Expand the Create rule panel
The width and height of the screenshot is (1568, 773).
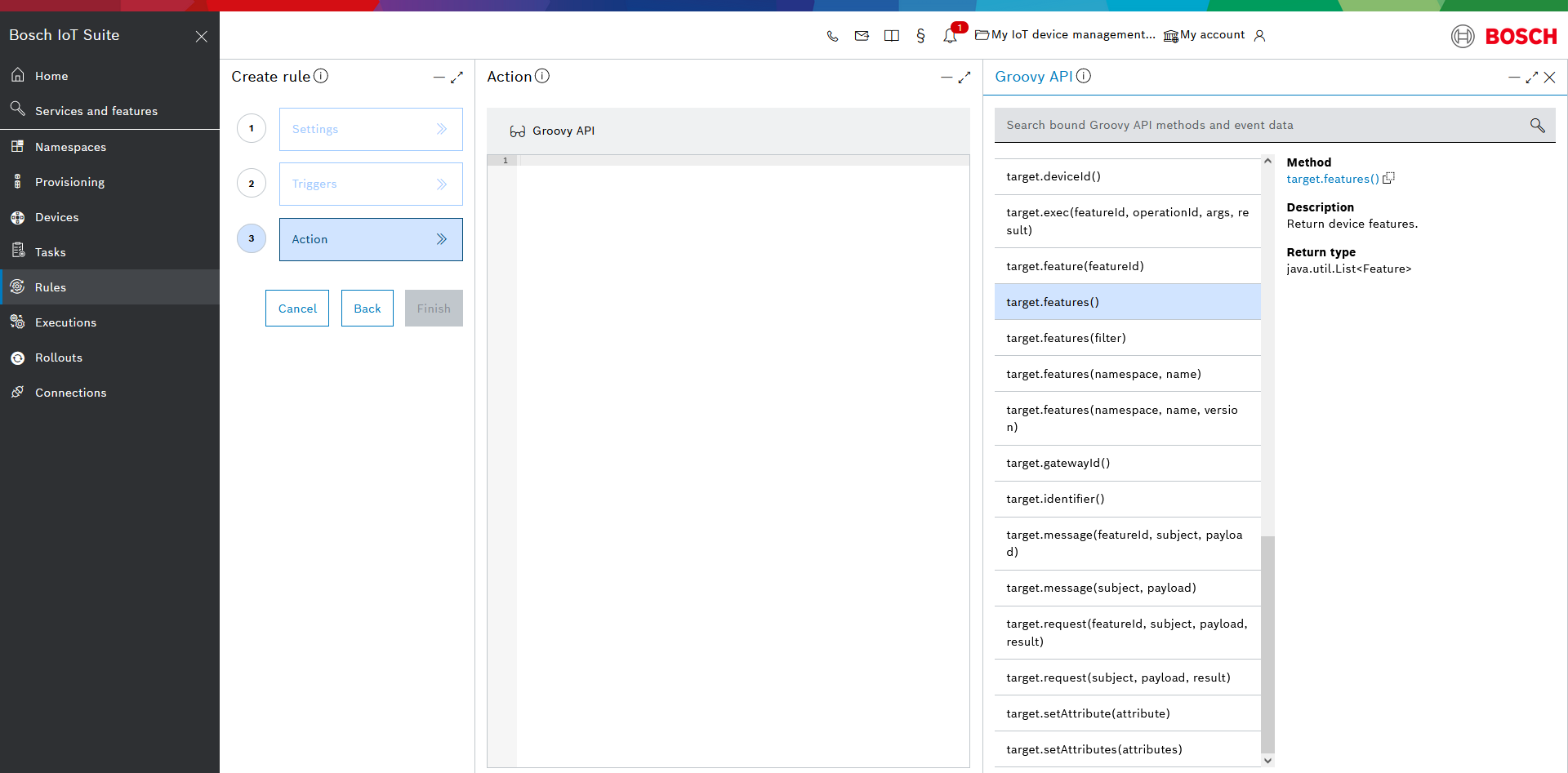457,78
